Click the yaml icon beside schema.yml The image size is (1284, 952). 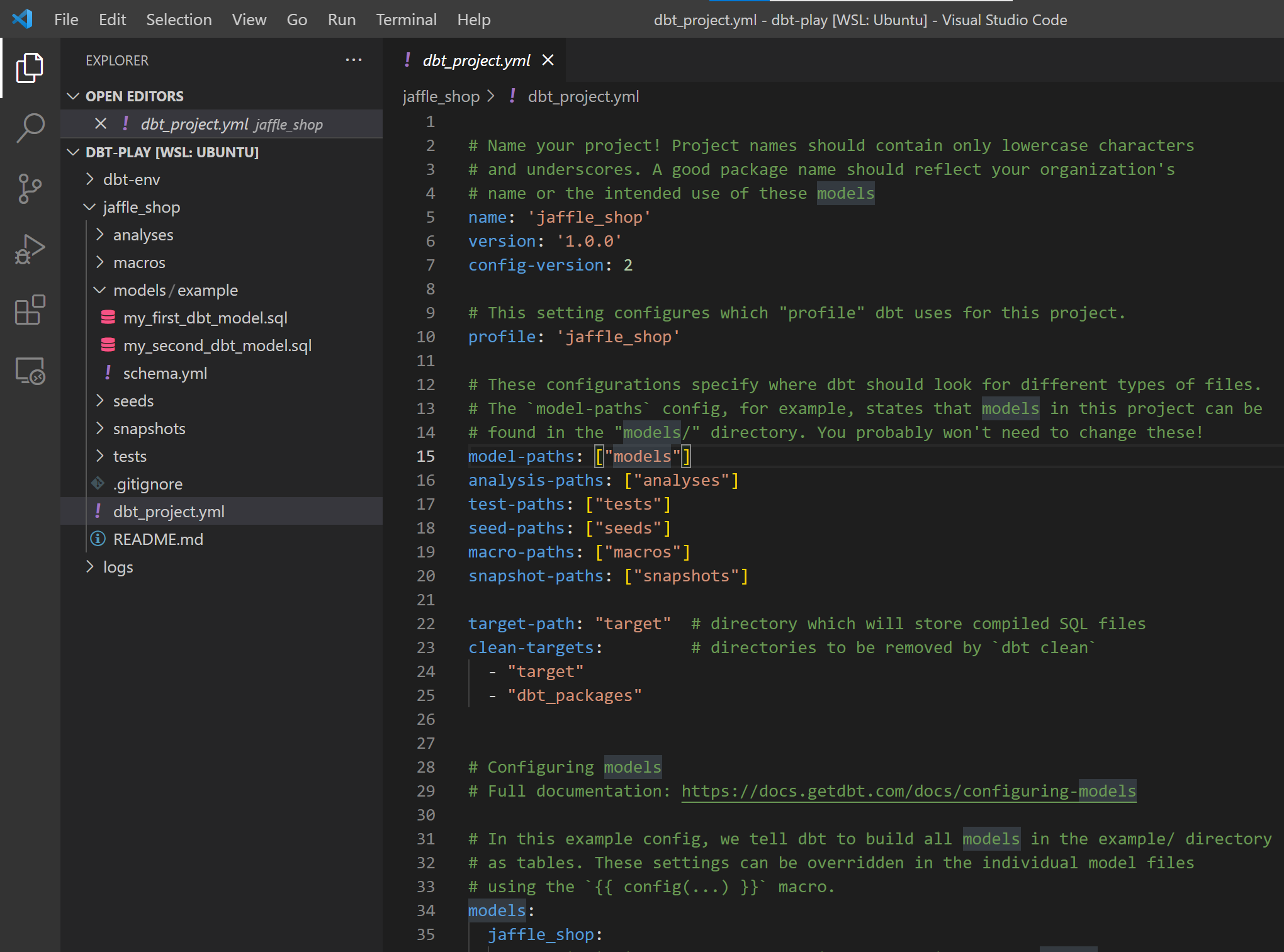click(108, 372)
